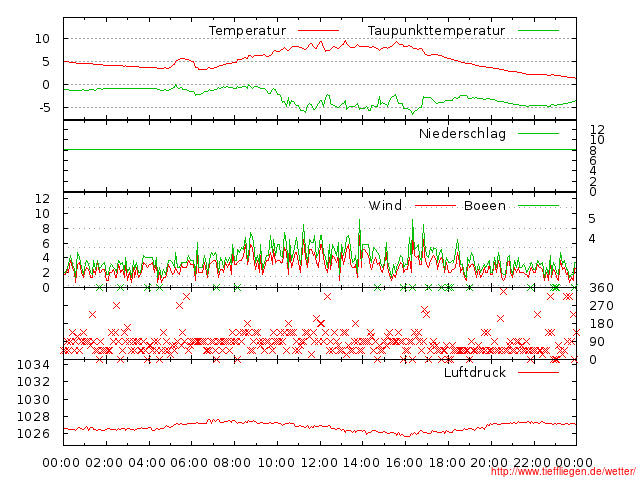The width and height of the screenshot is (640, 480).
Task: Click the green Taupunkttemperatur legend line
Action: point(538,31)
